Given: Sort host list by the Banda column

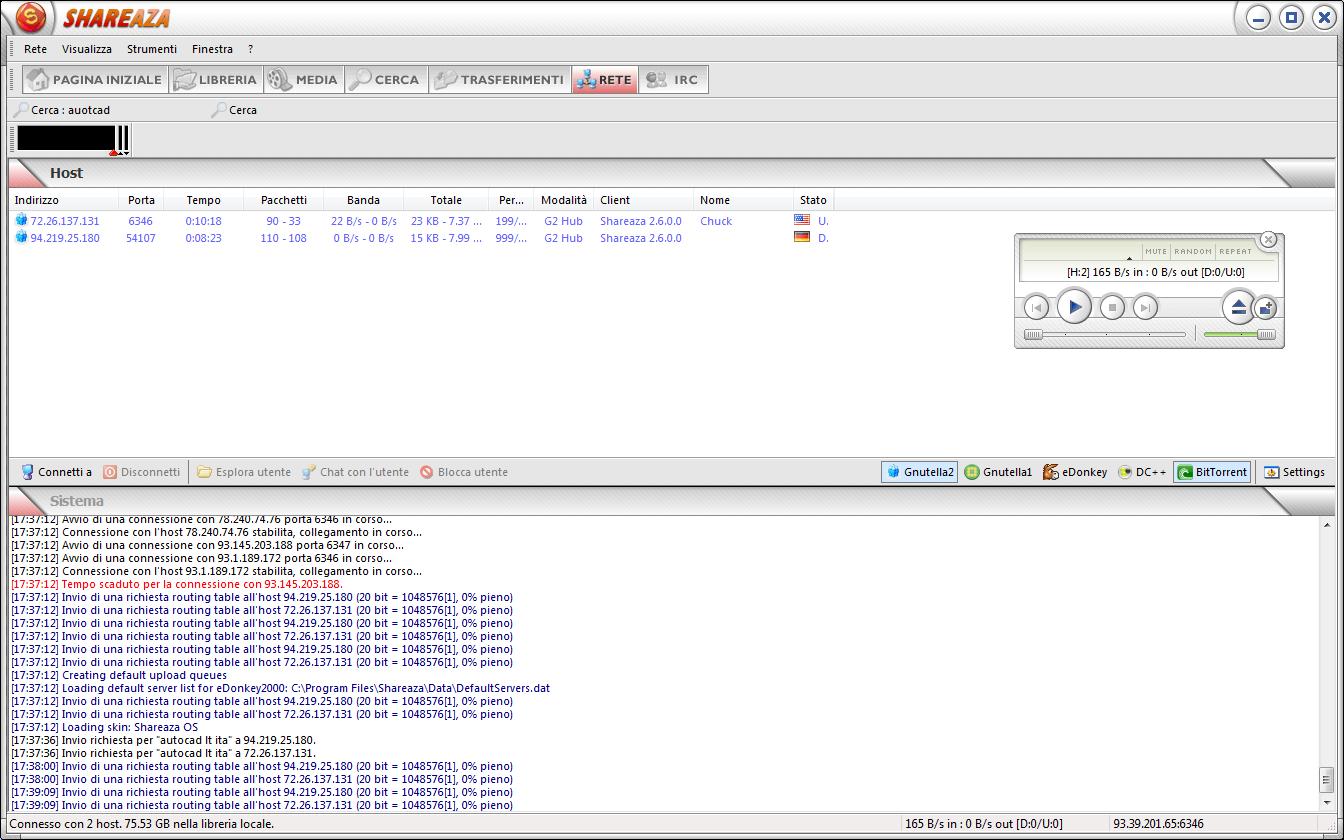Looking at the screenshot, I should click(363, 200).
